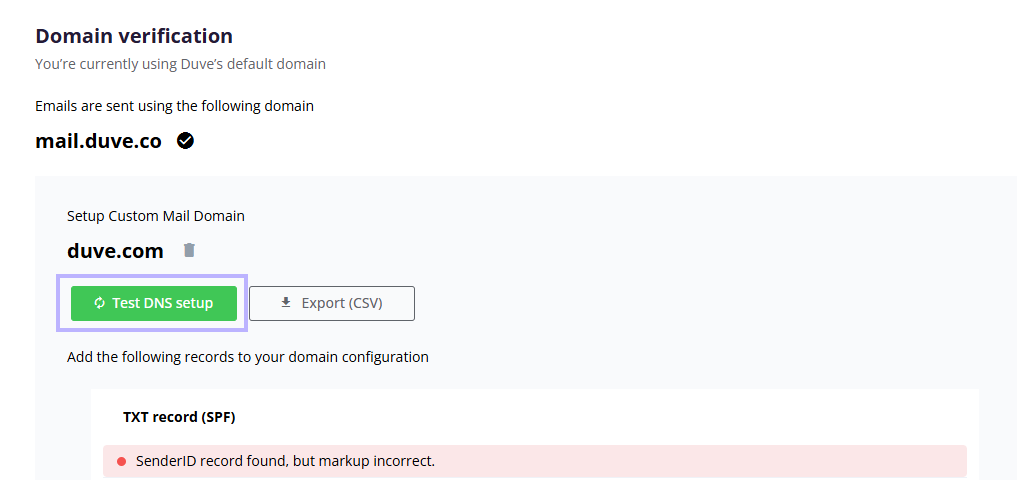
Task: Click the verified checkmark beside mail.duve.co
Action: [x=185, y=140]
